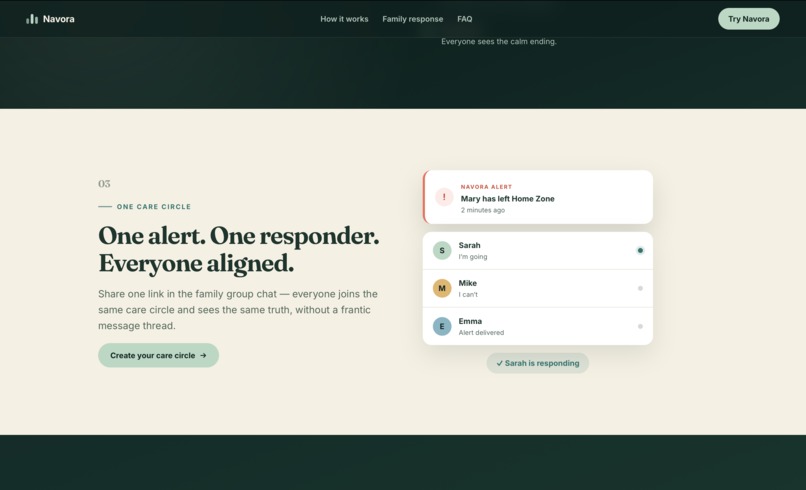Click Sarah's name in the list

pos(469,245)
